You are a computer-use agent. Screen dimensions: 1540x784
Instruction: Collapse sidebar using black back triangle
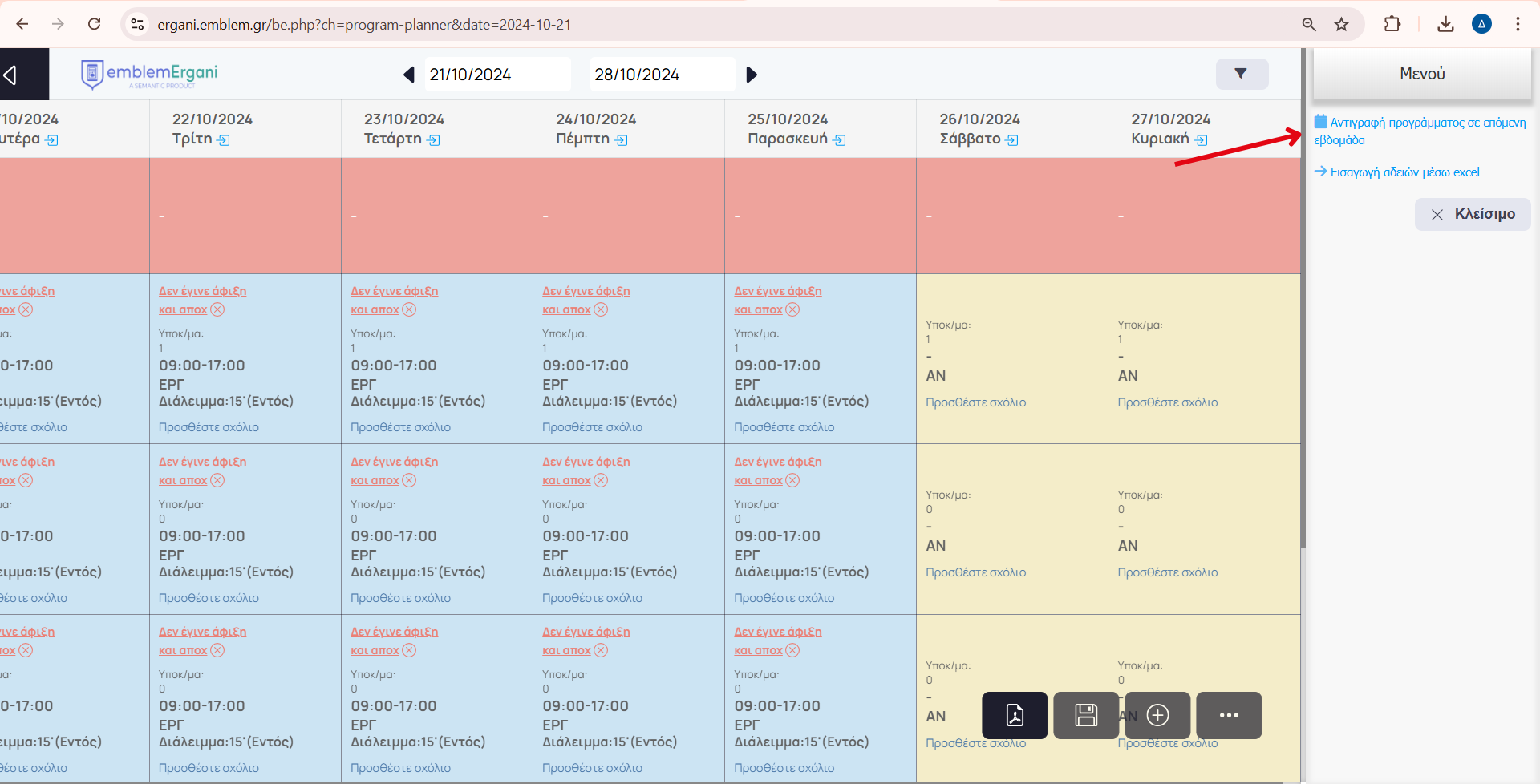pos(11,75)
